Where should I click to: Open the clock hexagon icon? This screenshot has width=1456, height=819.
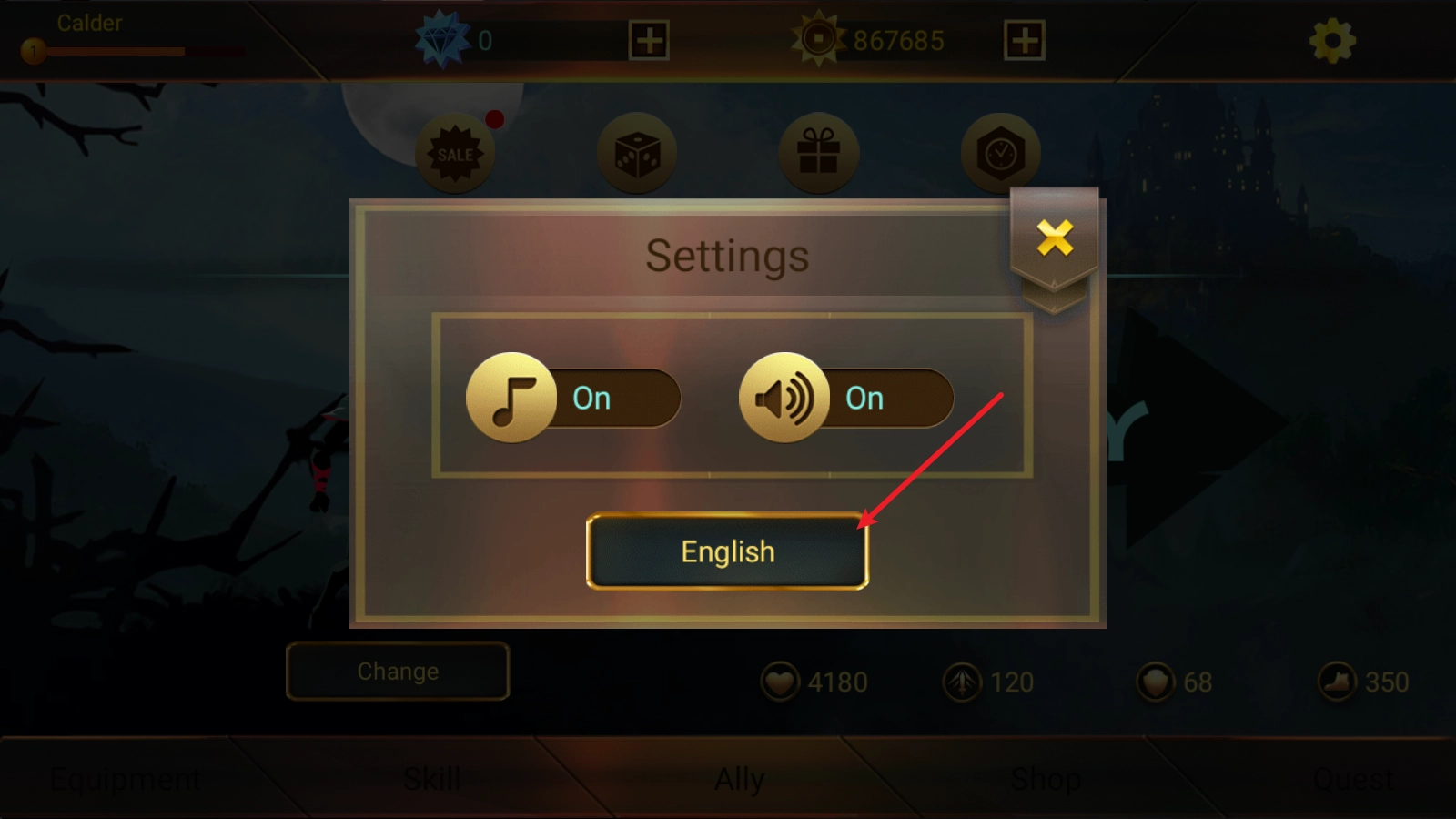point(1001,153)
